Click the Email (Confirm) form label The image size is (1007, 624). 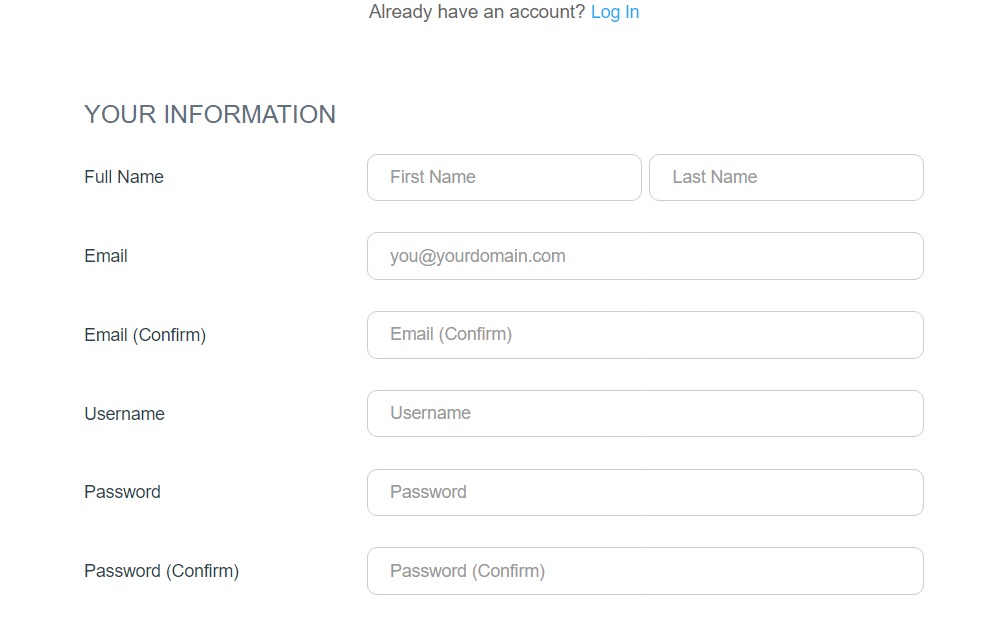coord(145,335)
